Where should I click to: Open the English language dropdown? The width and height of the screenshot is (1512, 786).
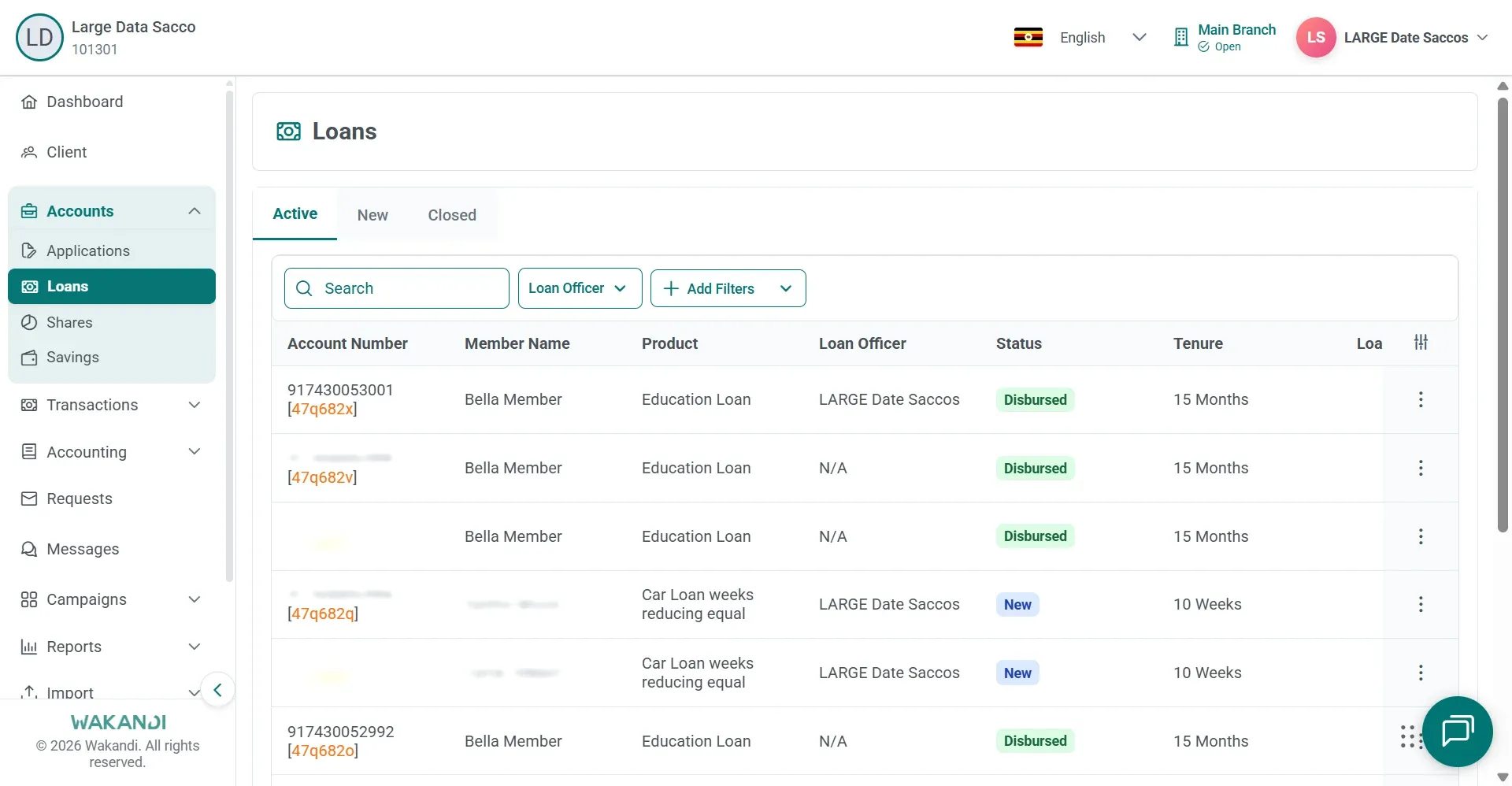click(1102, 37)
